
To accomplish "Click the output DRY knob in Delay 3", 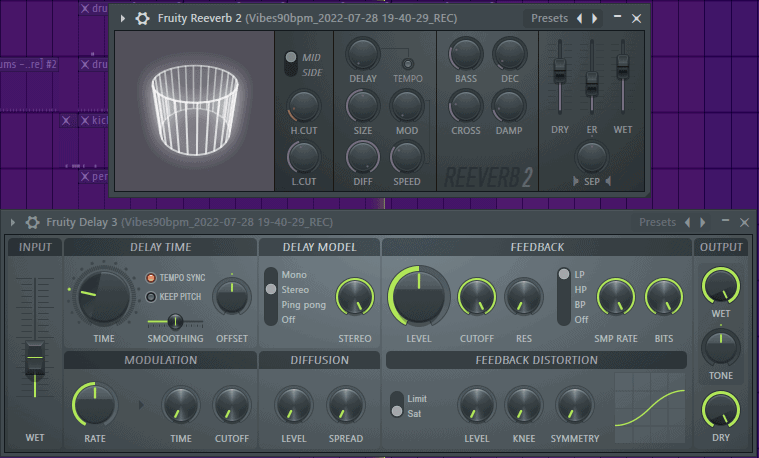I will (x=721, y=410).
